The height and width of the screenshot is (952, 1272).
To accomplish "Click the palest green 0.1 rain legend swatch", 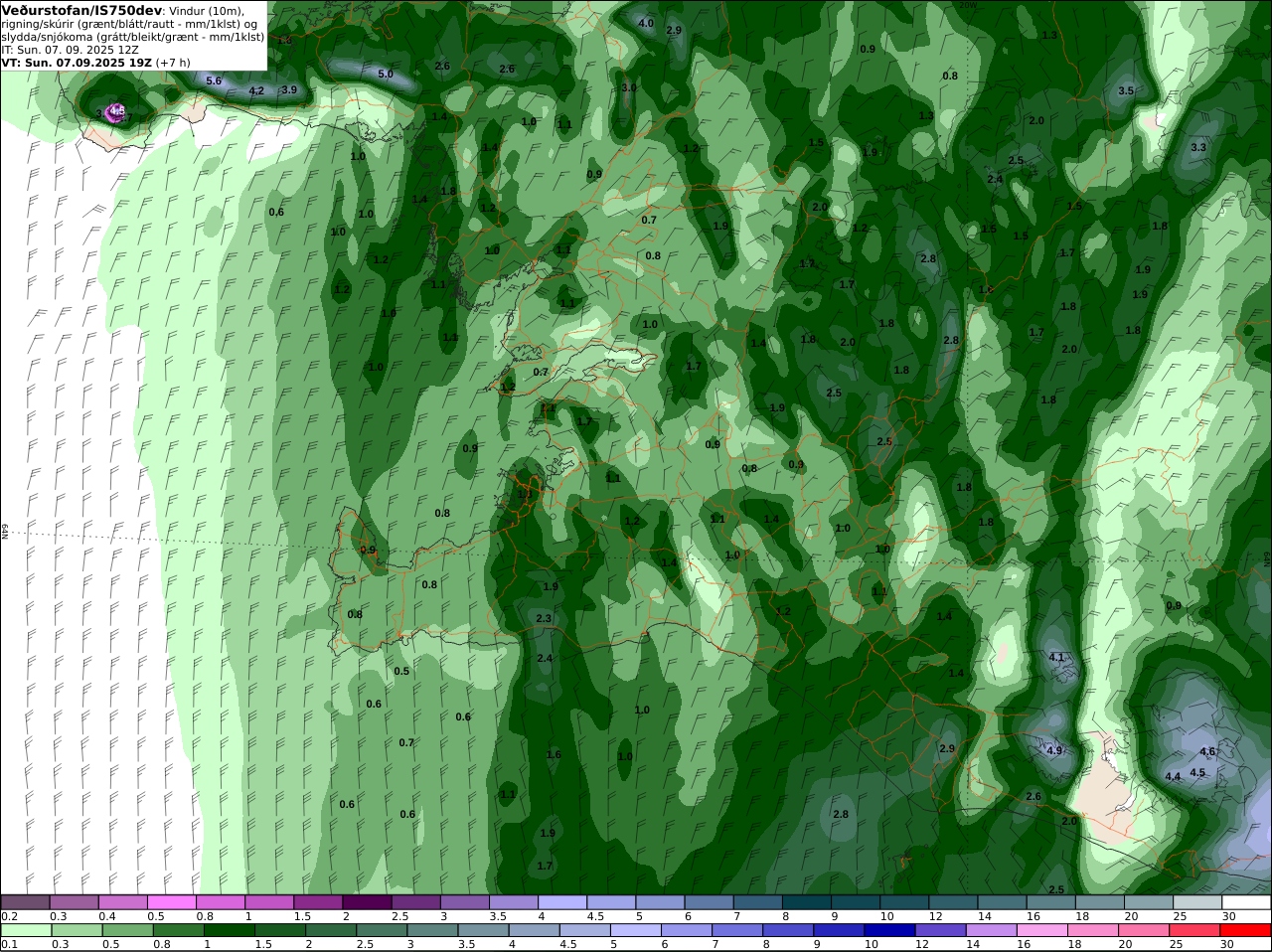I will (x=26, y=930).
